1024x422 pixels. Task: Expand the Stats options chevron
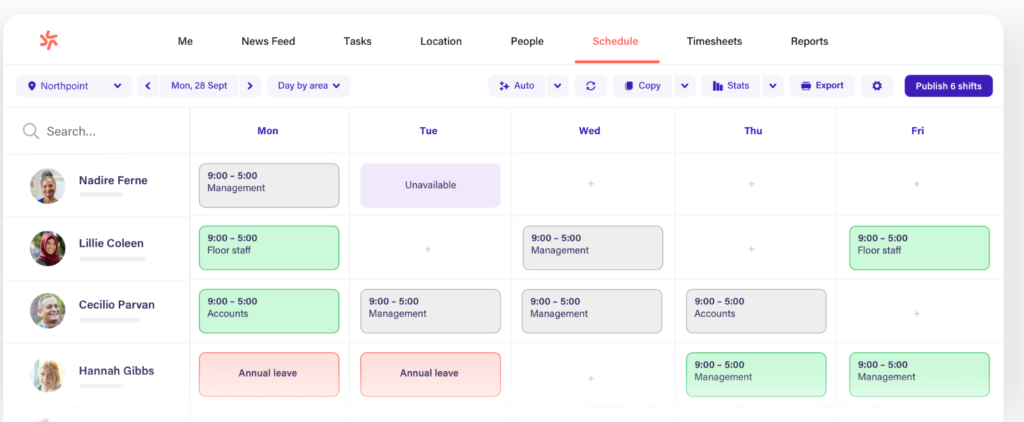[773, 86]
